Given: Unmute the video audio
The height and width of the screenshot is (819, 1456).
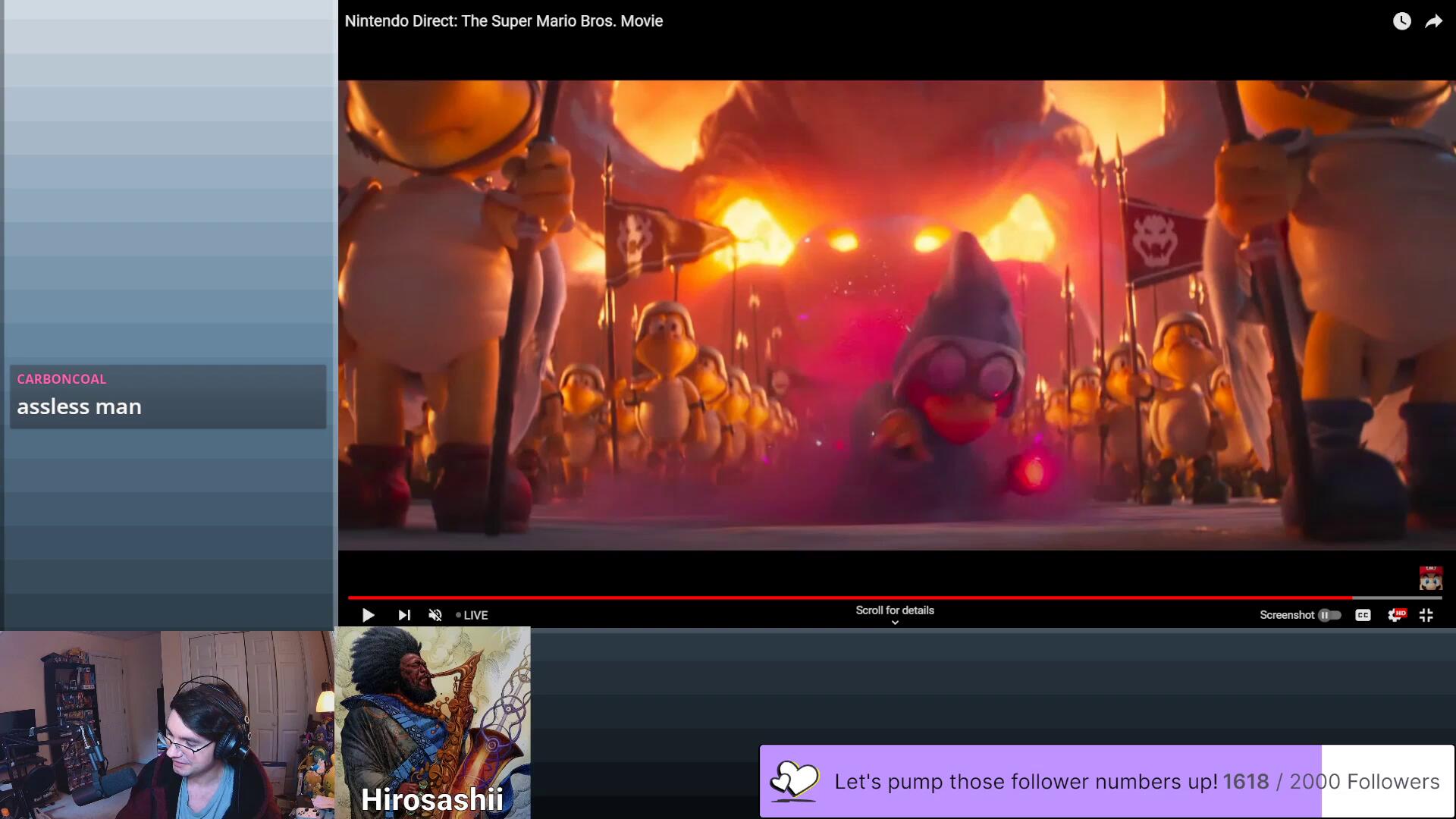Looking at the screenshot, I should point(435,615).
